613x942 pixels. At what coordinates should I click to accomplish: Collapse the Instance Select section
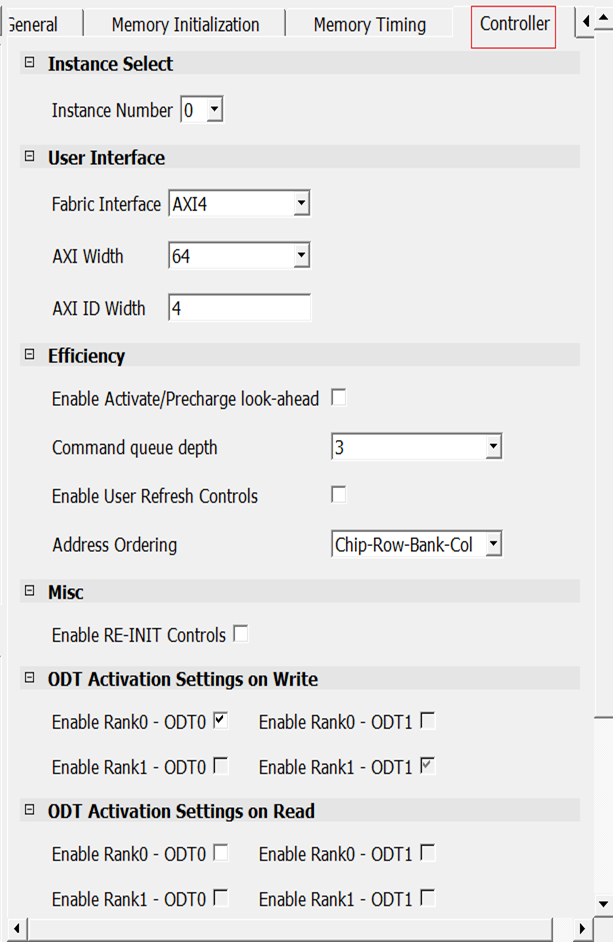click(x=29, y=63)
